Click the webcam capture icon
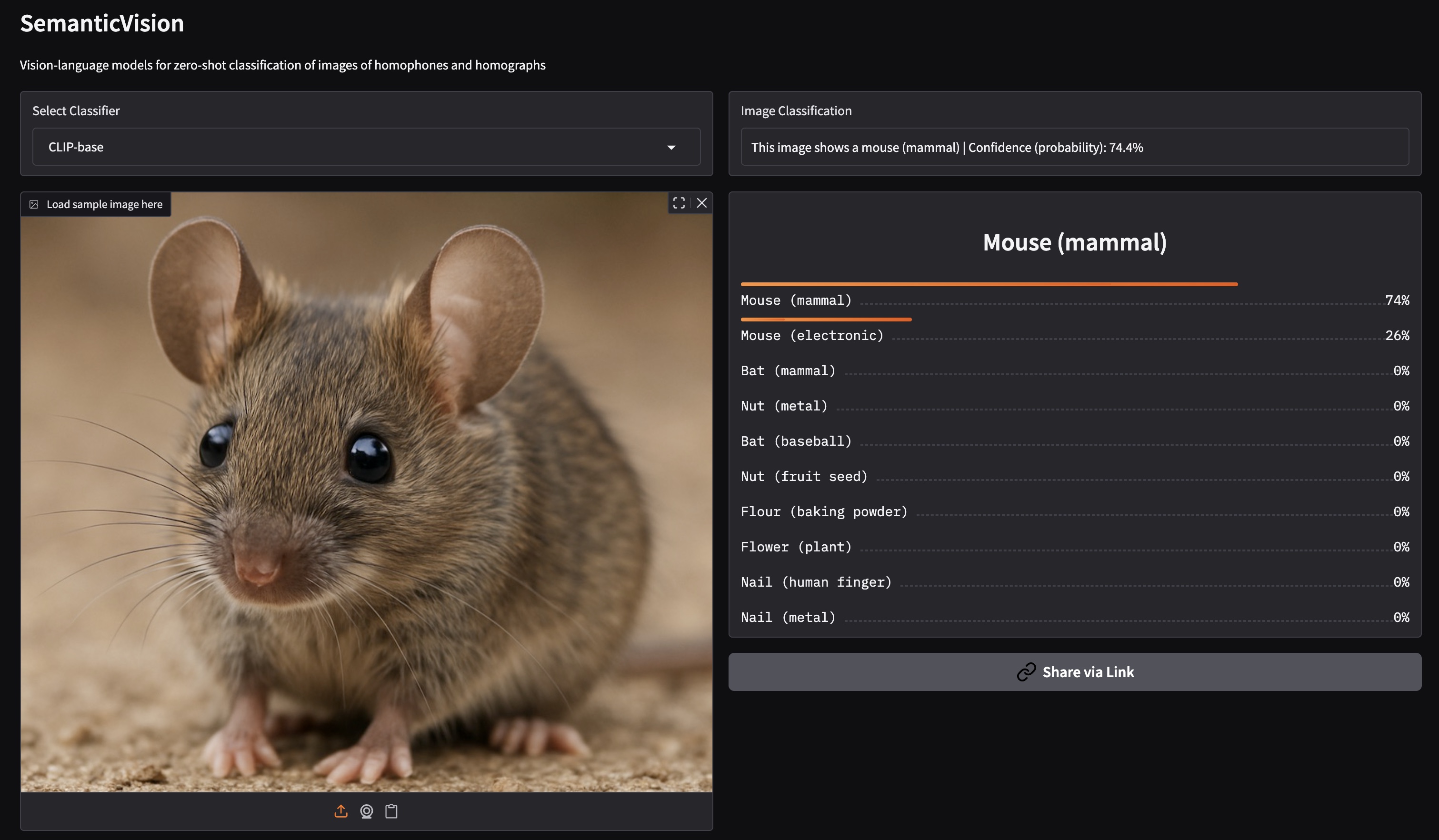 [x=367, y=811]
